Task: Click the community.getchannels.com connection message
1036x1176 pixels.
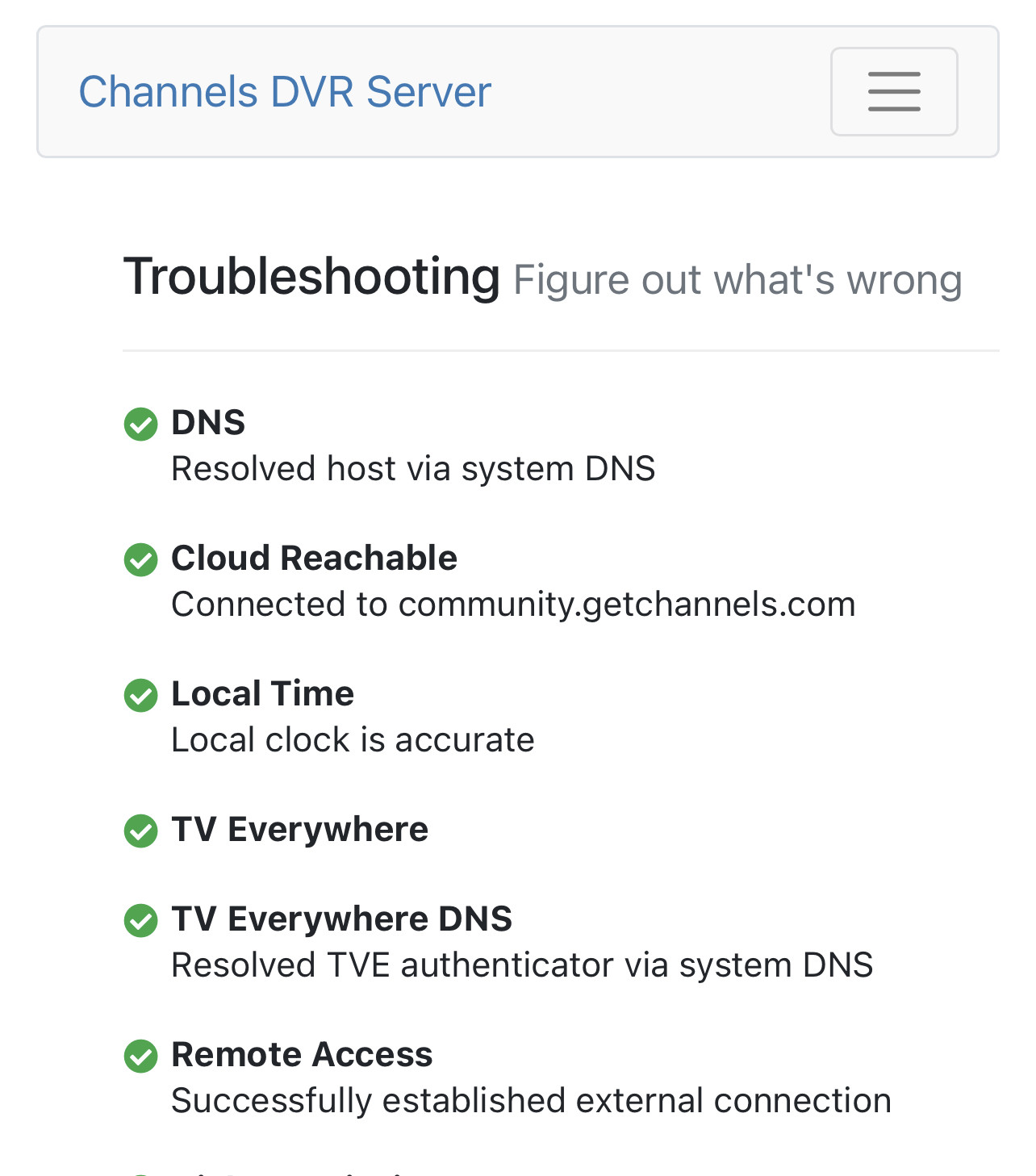Action: point(513,604)
